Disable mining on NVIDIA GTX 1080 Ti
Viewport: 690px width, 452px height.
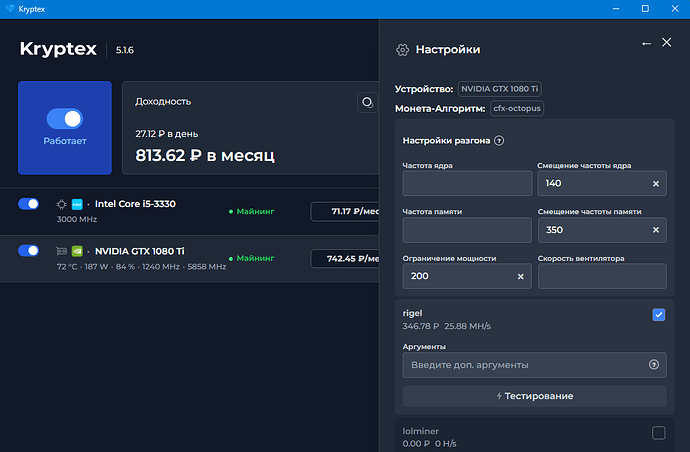(x=29, y=251)
